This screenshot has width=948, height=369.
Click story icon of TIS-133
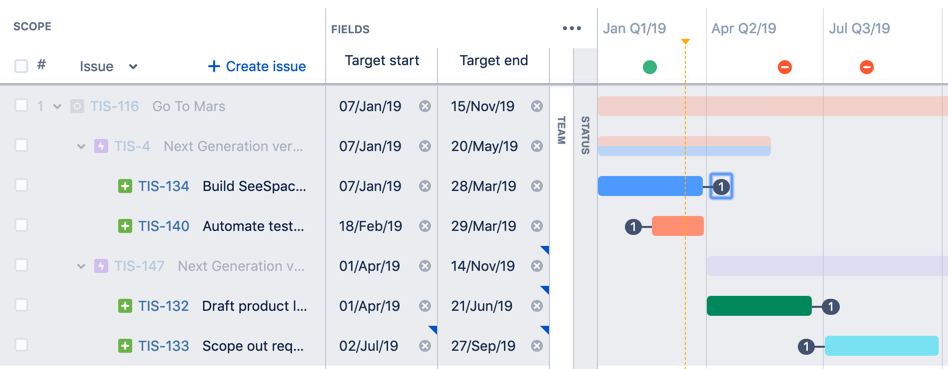[125, 346]
